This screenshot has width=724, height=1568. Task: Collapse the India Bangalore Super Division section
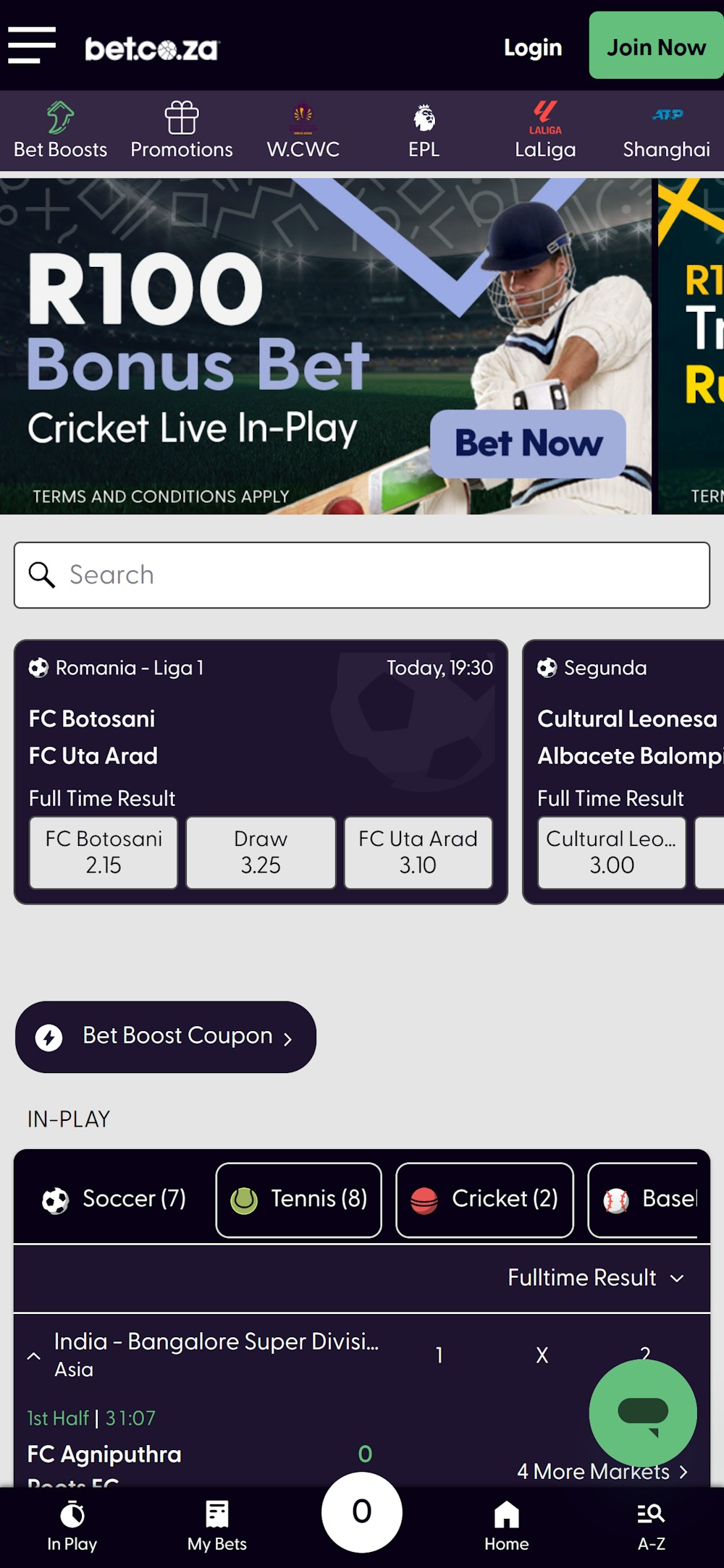33,1355
